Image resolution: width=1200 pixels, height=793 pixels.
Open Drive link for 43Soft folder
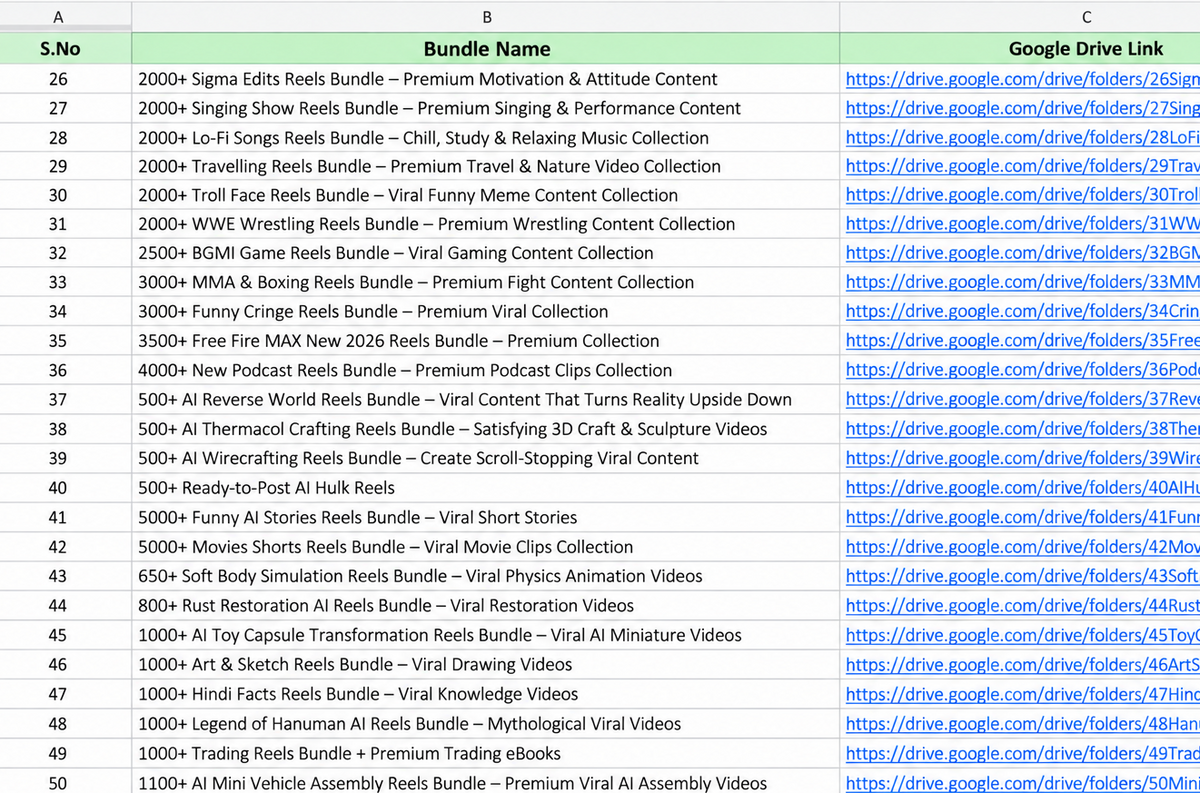tap(1022, 576)
